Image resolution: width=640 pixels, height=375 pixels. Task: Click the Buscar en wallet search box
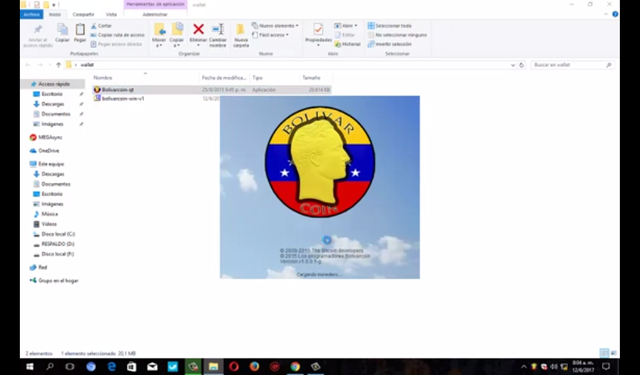pyautogui.click(x=572, y=65)
